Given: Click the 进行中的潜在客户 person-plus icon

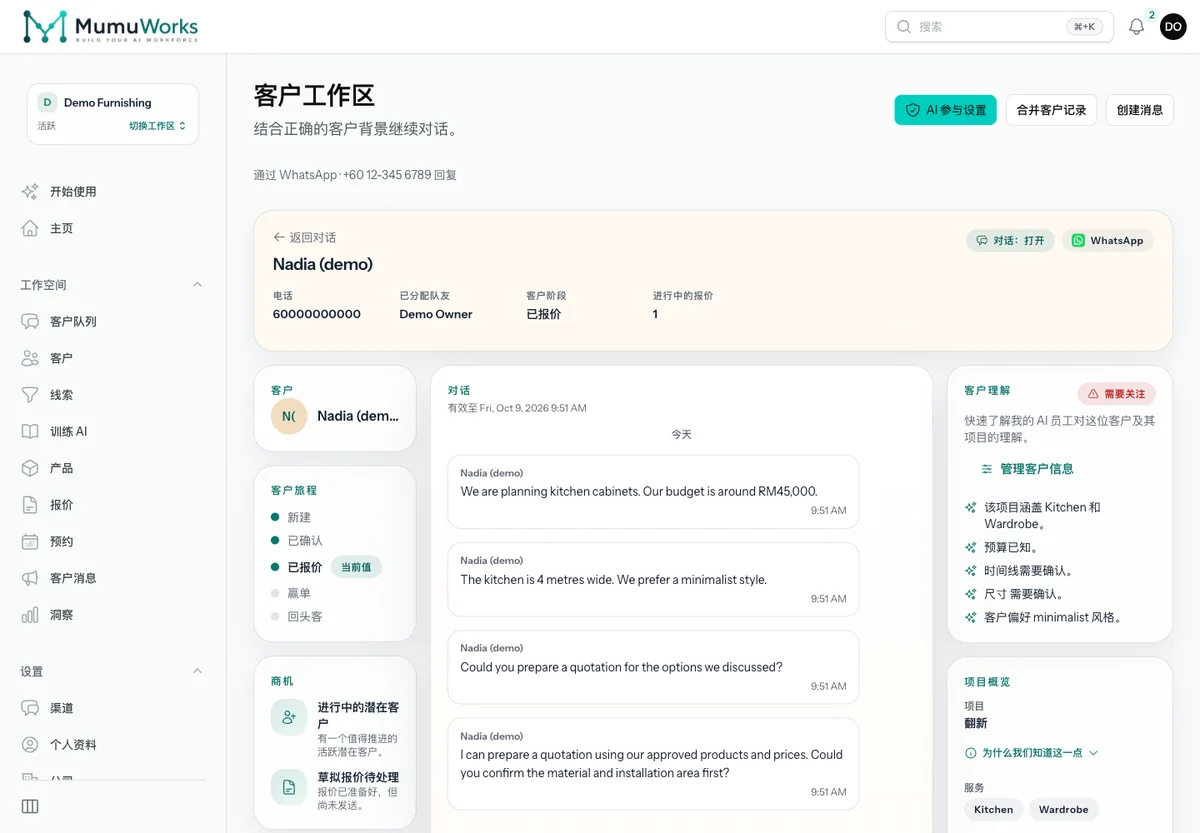Looking at the screenshot, I should [289, 717].
